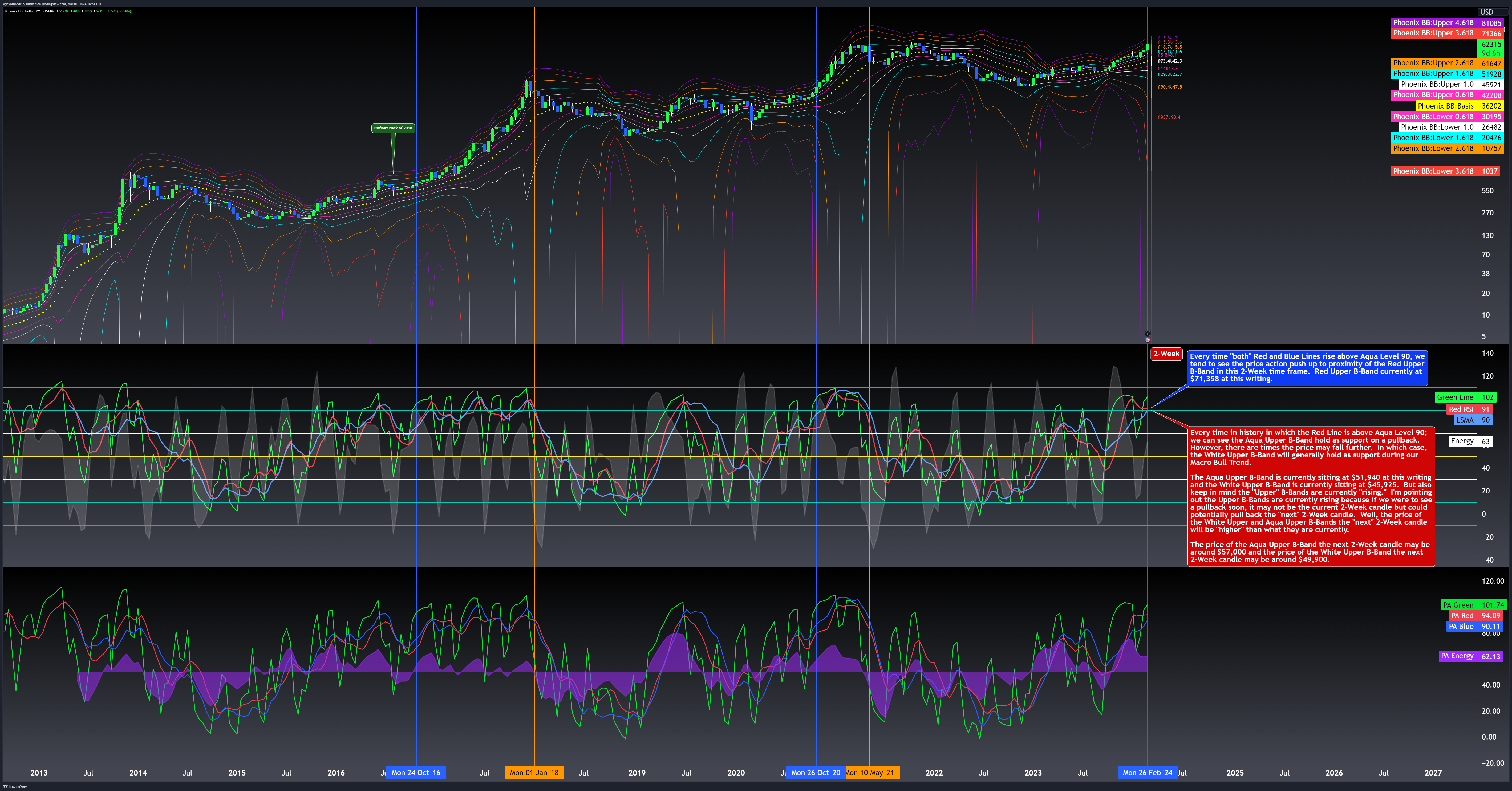Click the blue annotation about Aqua Level 90
Image resolution: width=1512 pixels, height=791 pixels.
pos(1308,368)
